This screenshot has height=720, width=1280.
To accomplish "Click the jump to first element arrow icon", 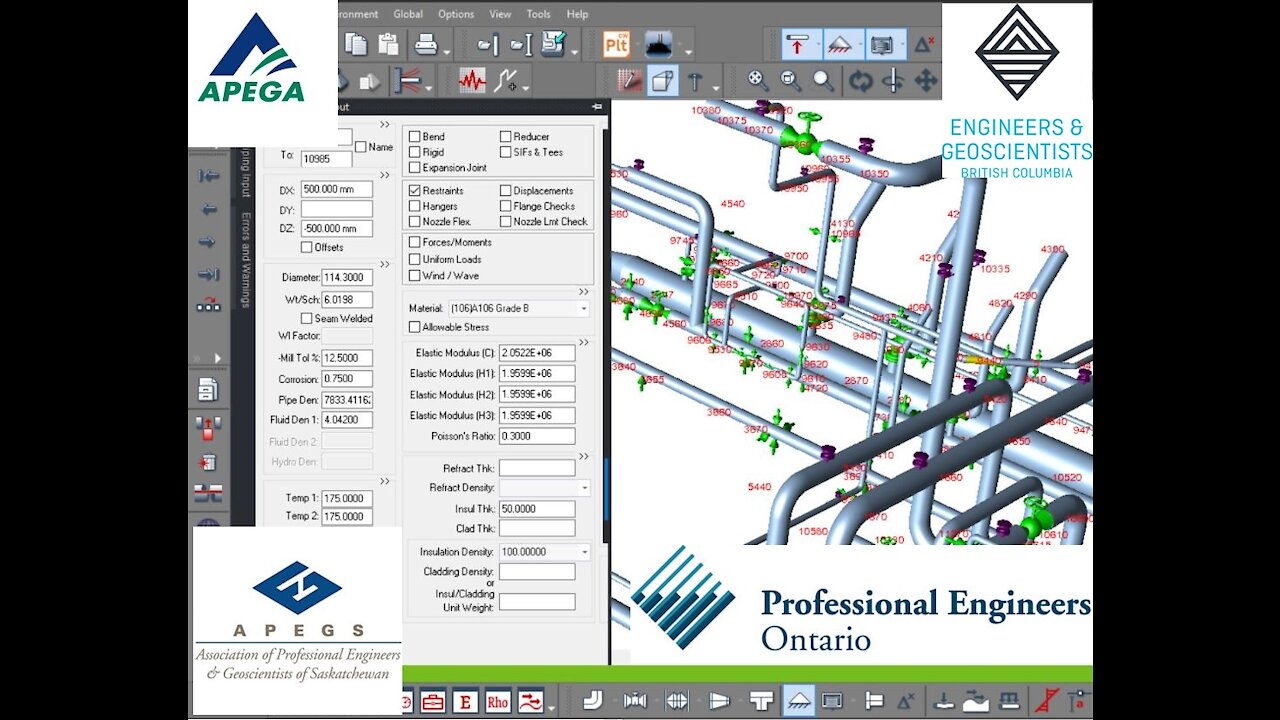I will [208, 176].
